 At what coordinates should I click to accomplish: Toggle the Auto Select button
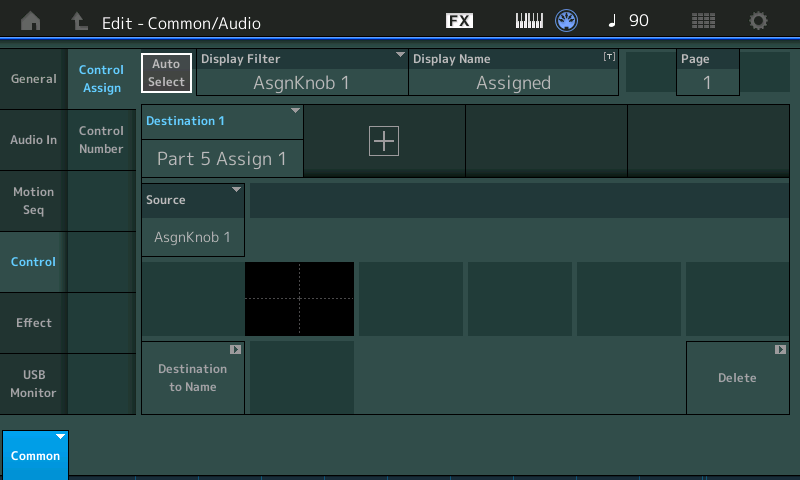tap(166, 73)
